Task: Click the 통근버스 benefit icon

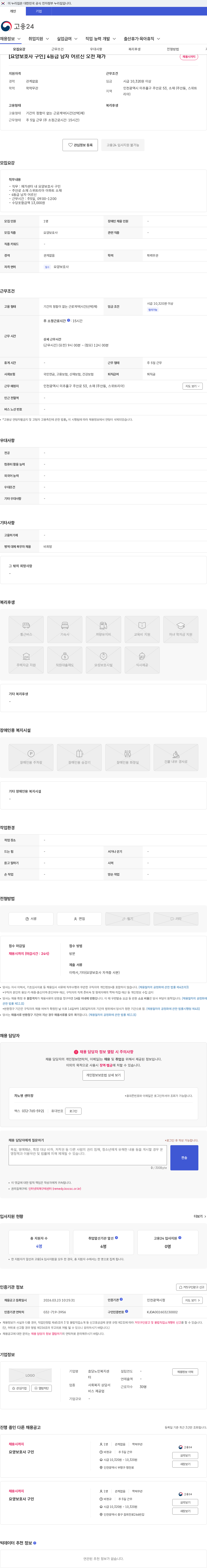Action: [26, 629]
